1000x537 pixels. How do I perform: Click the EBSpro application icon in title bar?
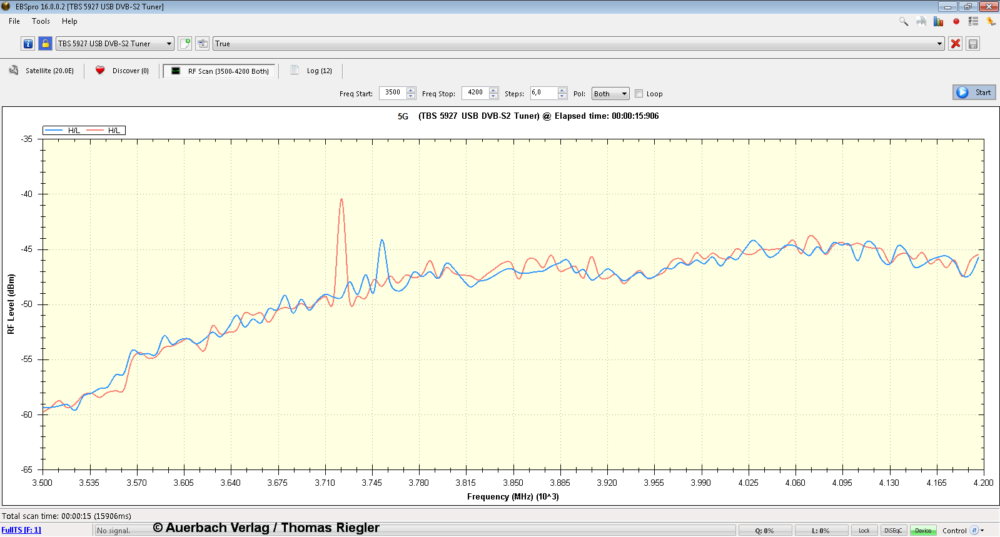6,6
